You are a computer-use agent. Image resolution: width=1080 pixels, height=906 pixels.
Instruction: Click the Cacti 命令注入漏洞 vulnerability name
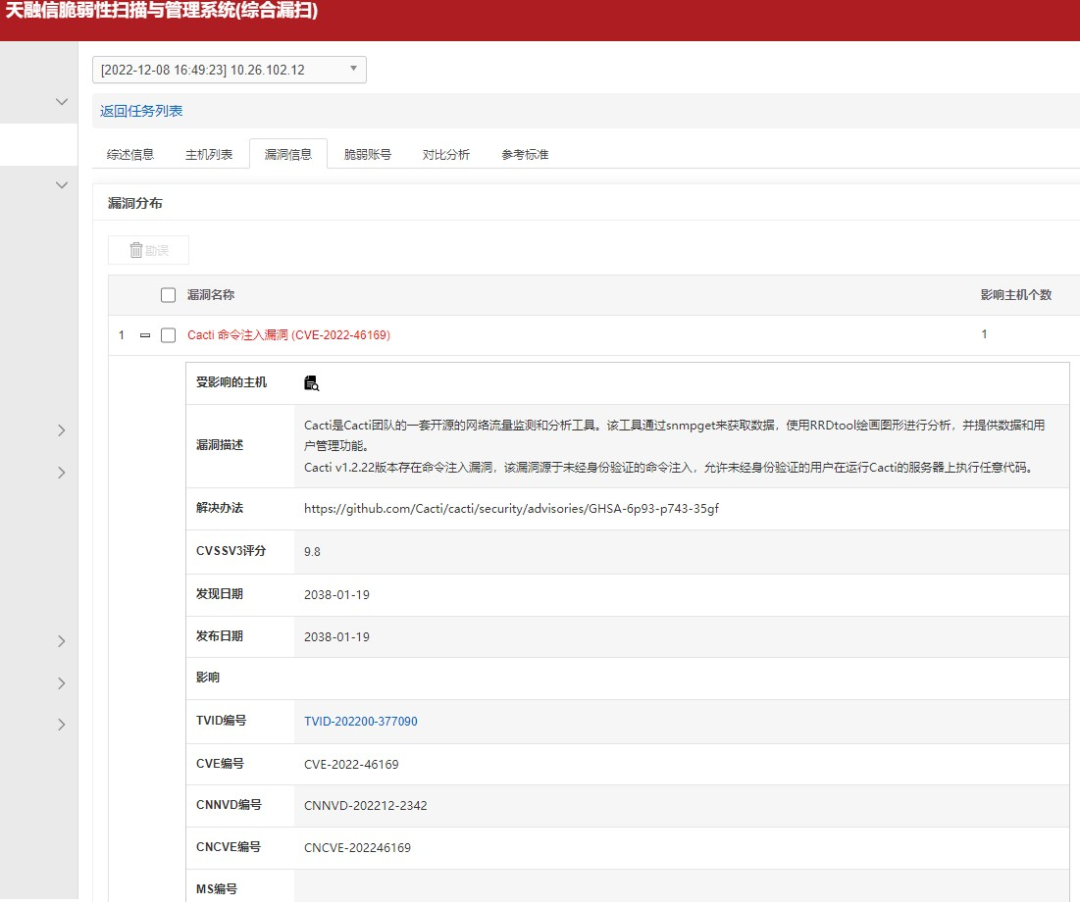coord(288,335)
